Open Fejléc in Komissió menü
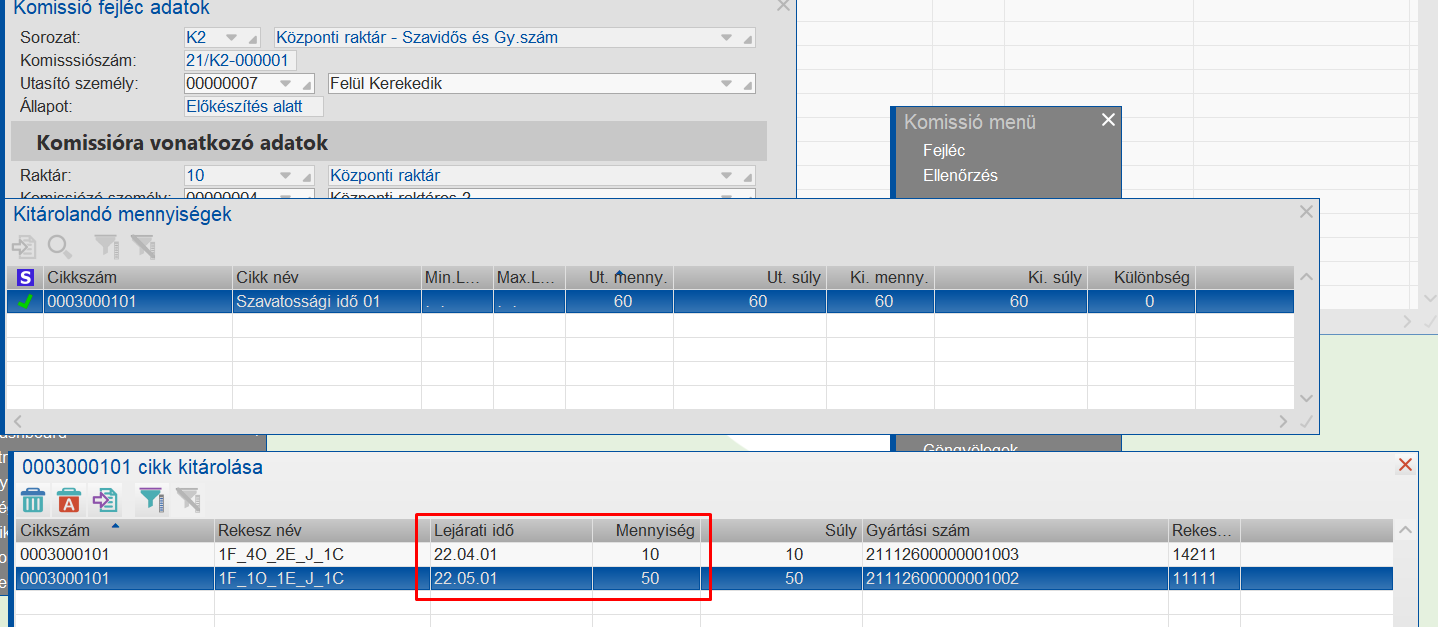1438x627 pixels. tap(943, 150)
